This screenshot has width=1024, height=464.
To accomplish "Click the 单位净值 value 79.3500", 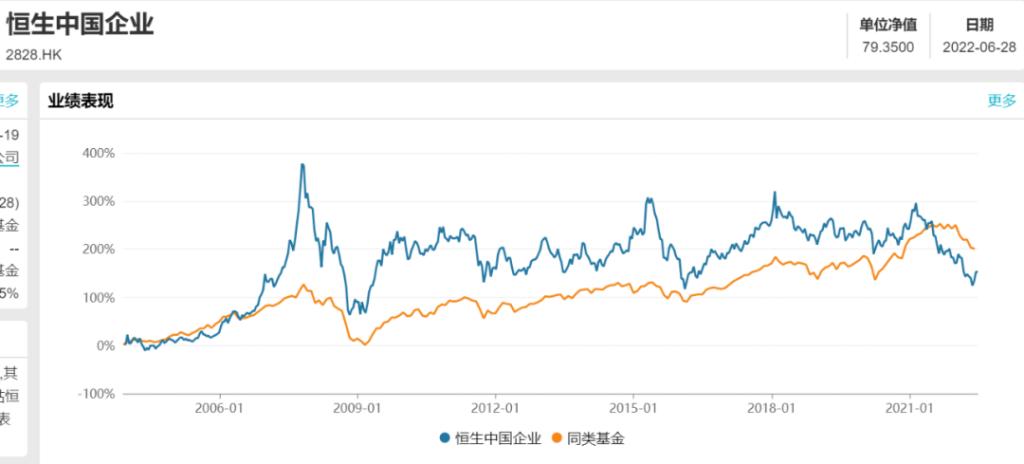I will coord(888,47).
